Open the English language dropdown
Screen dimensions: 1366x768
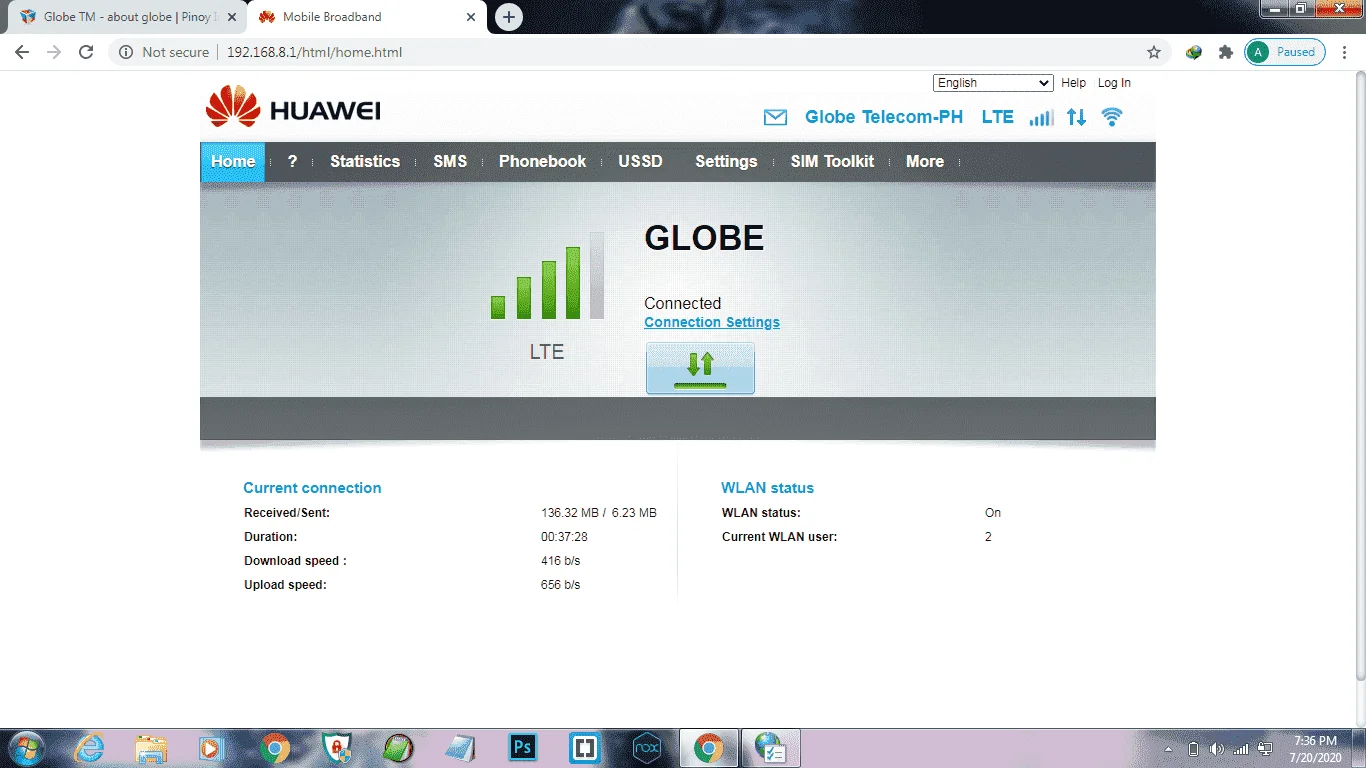pyautogui.click(x=993, y=83)
